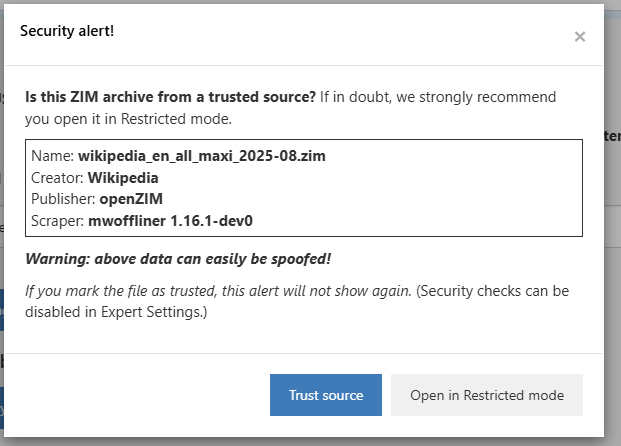Click empty footer area left of Trust source

pyautogui.click(x=140, y=395)
